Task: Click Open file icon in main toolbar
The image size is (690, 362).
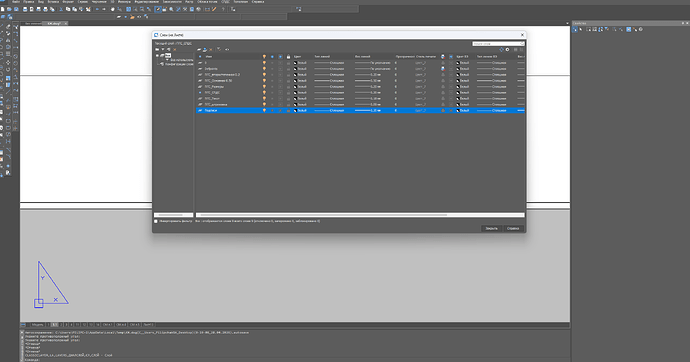Action: coord(9,9)
